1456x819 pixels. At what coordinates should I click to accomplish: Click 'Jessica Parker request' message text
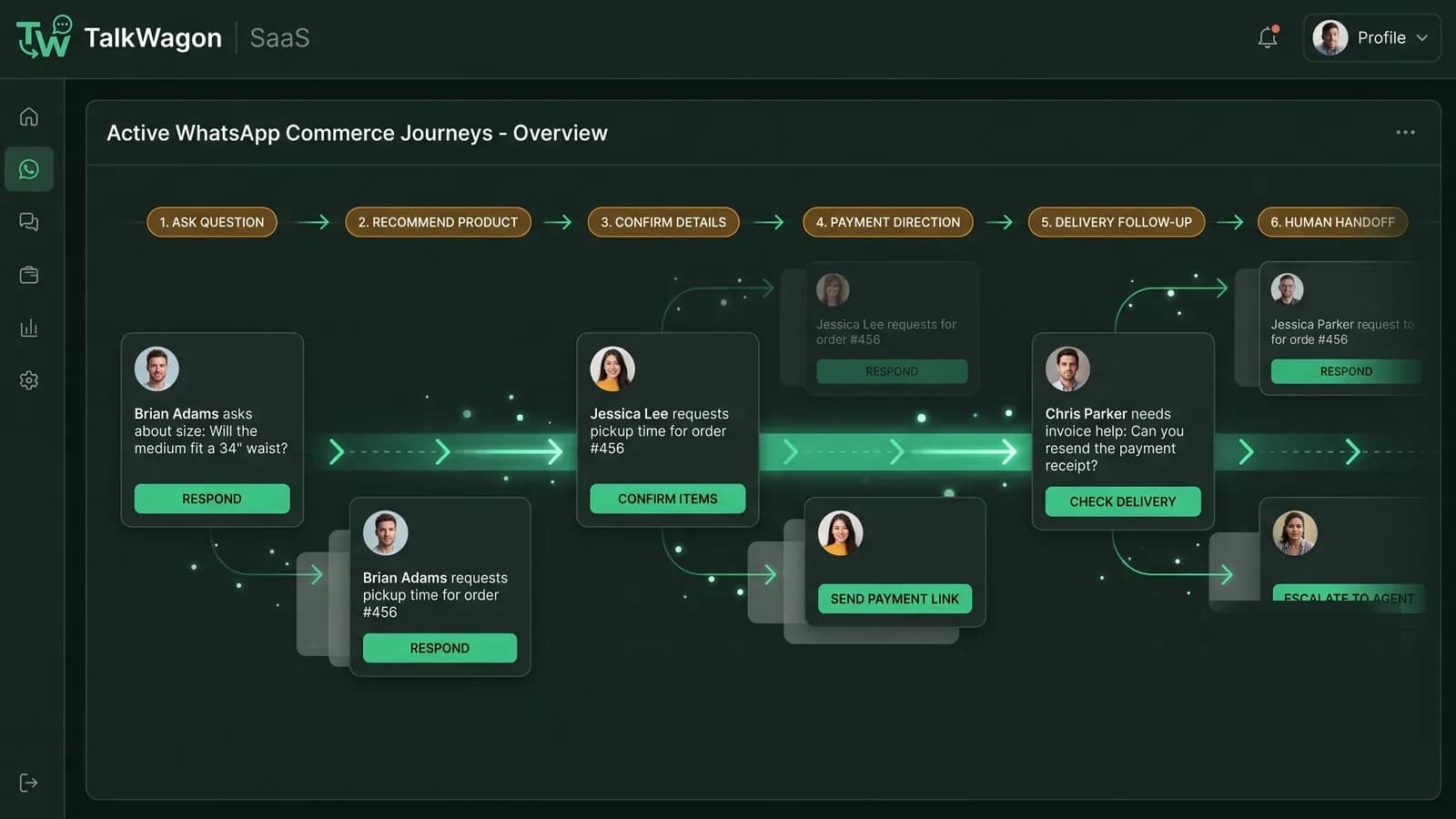click(1342, 332)
